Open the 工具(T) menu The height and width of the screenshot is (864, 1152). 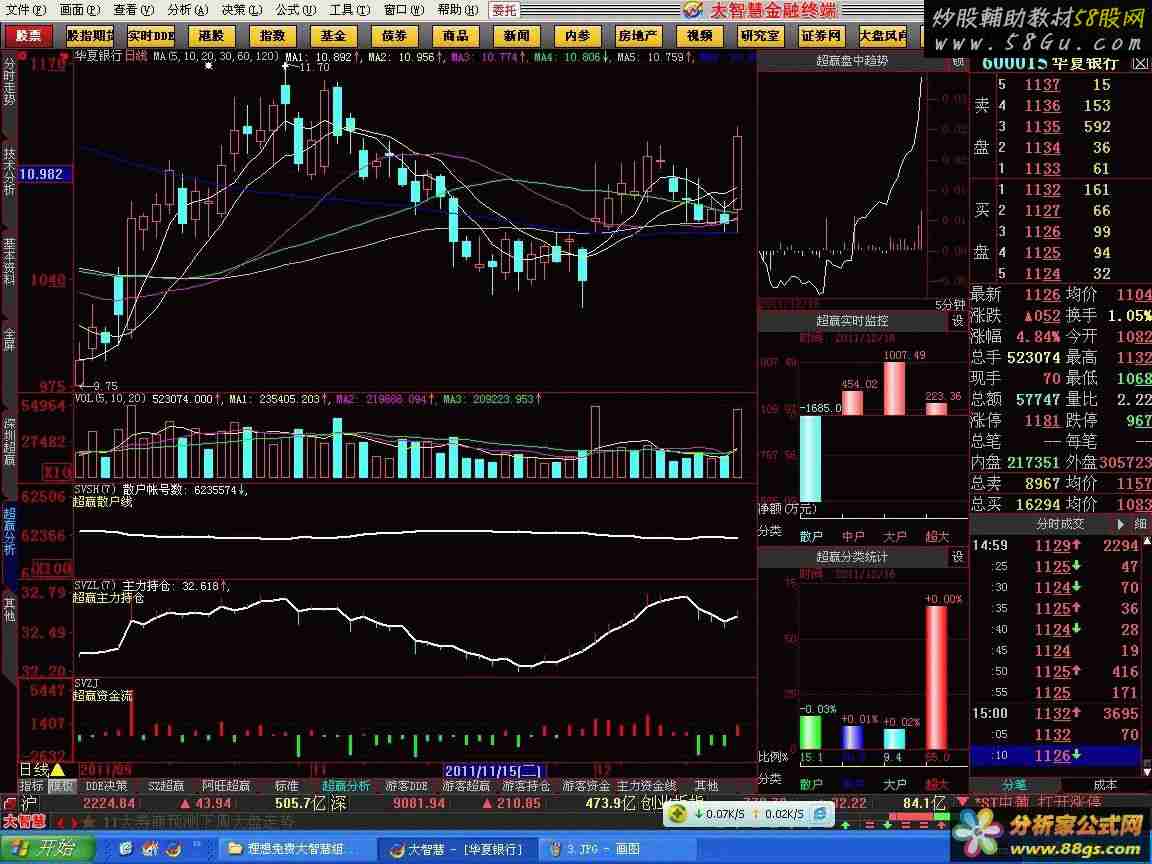(x=350, y=10)
